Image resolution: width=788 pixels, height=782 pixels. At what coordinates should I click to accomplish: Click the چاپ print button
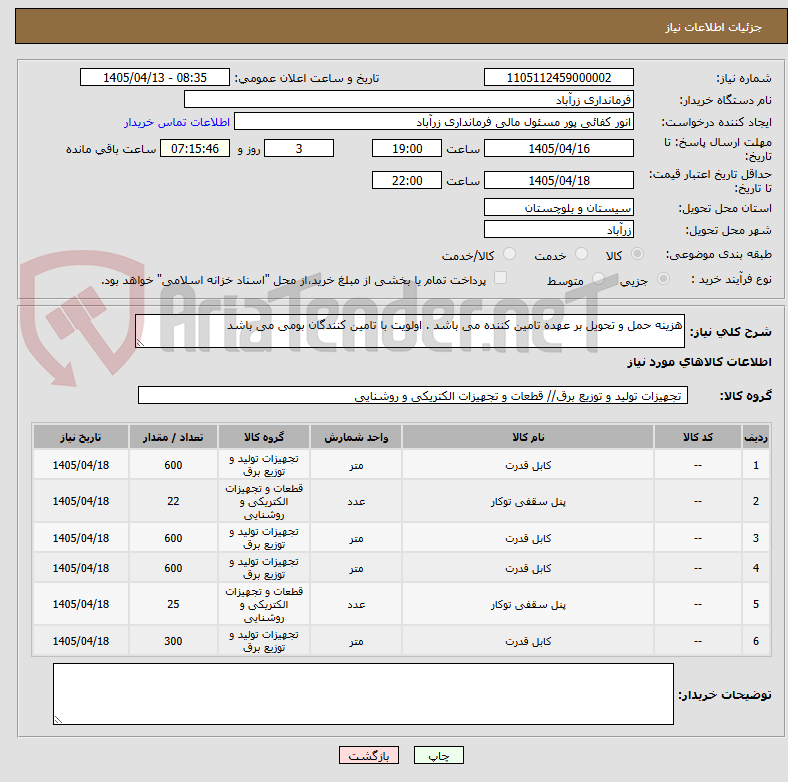(x=439, y=755)
